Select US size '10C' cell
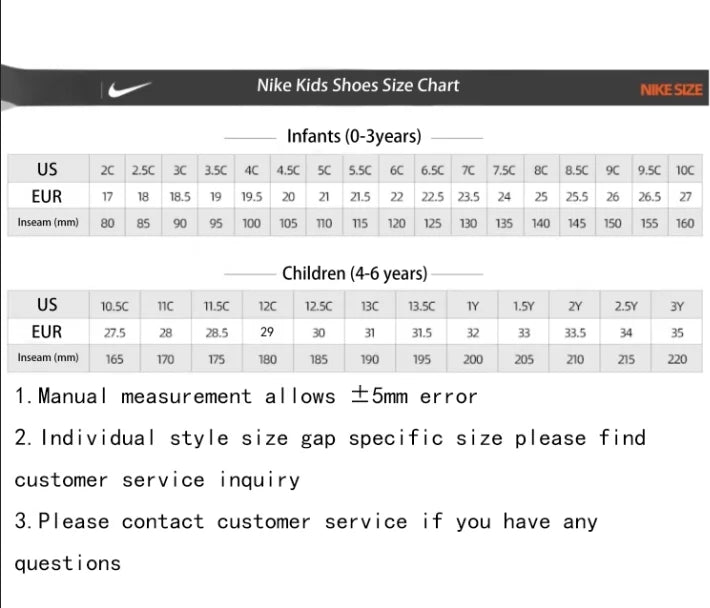 [685, 170]
